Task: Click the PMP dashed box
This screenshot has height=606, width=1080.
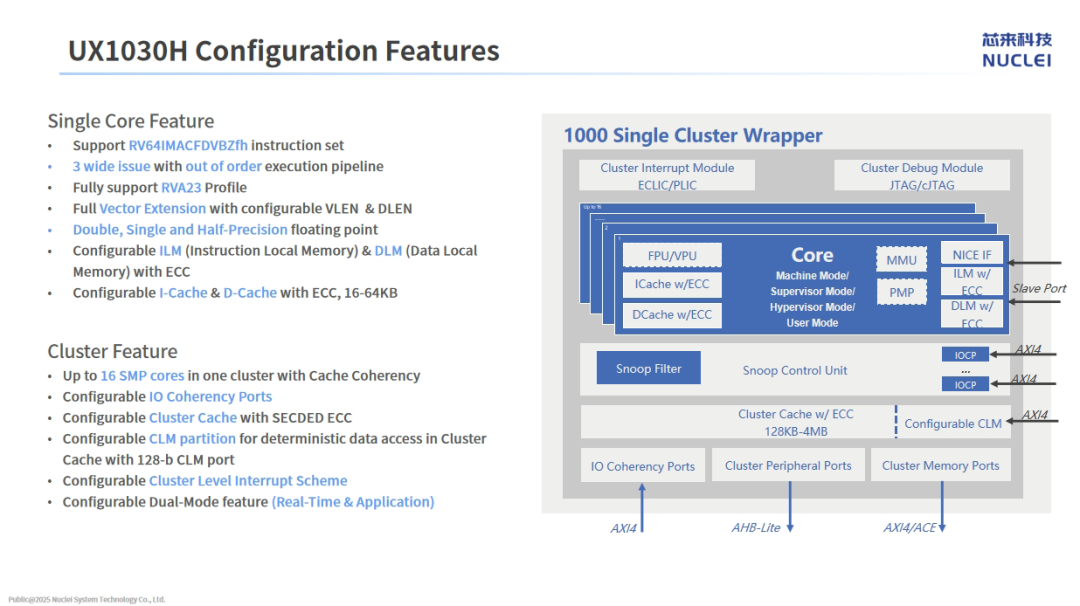Action: point(901,292)
